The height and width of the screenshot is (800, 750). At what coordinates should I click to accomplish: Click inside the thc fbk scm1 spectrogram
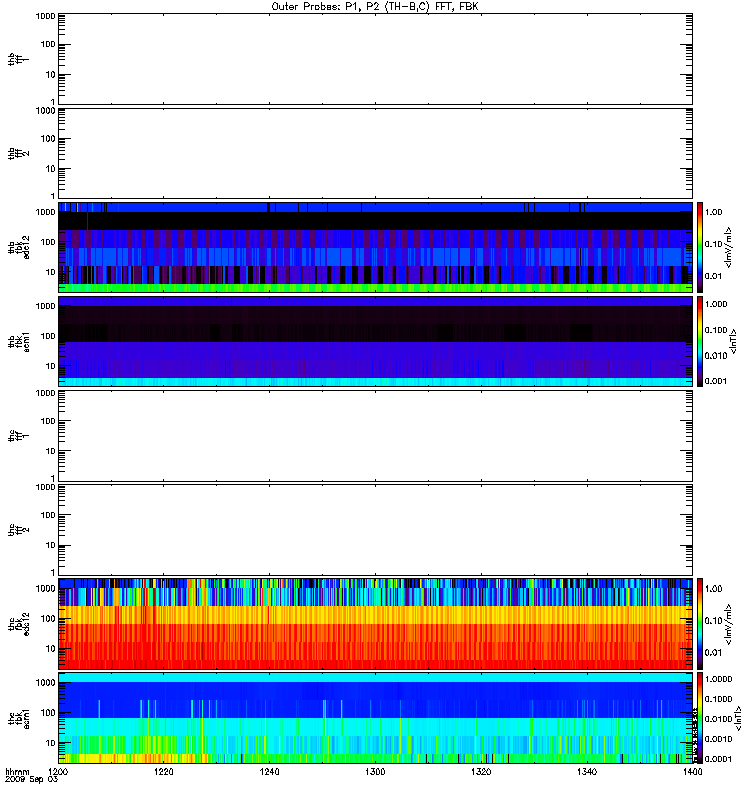[375, 718]
